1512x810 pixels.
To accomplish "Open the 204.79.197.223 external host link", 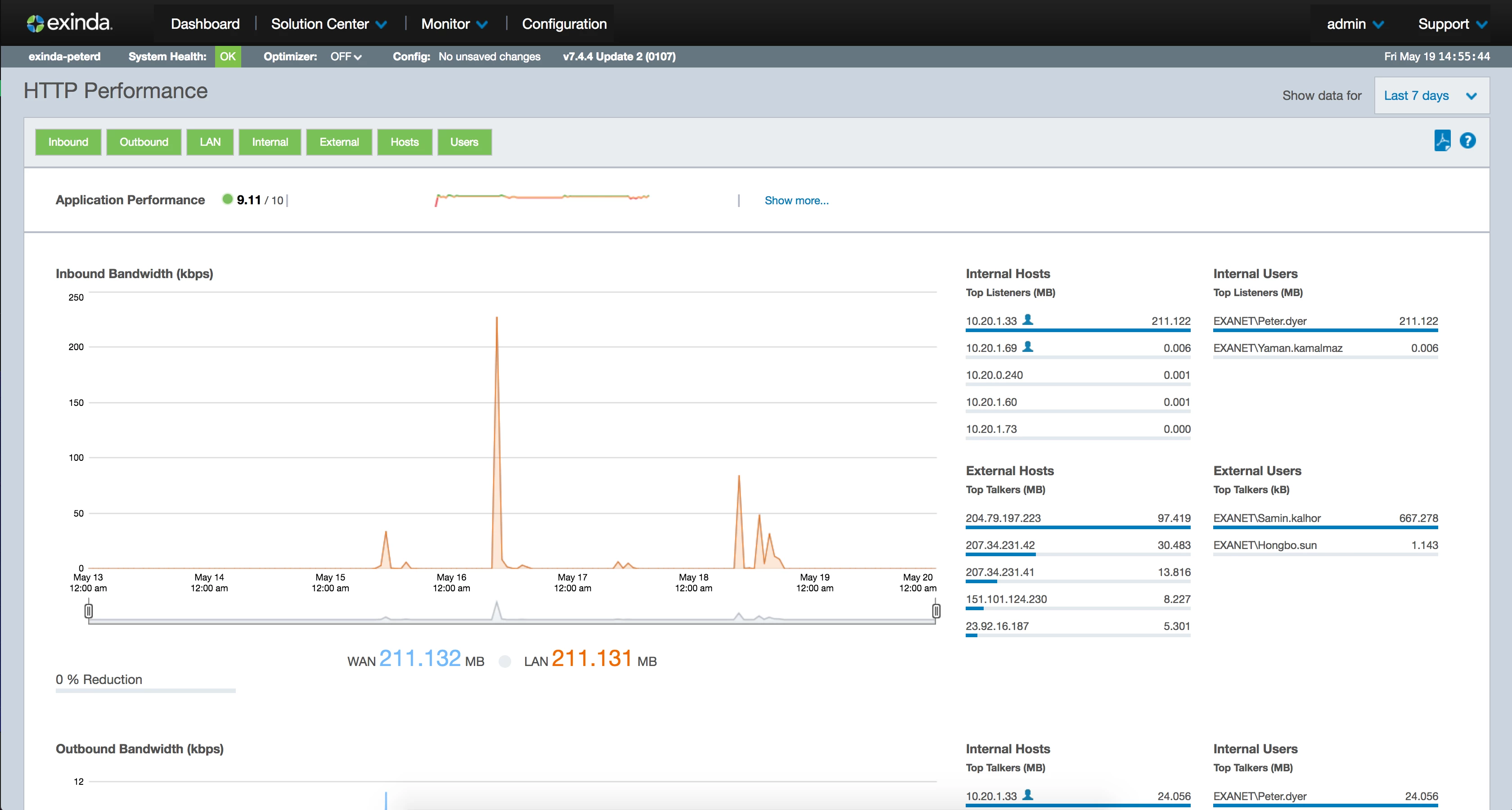I will (x=1003, y=518).
